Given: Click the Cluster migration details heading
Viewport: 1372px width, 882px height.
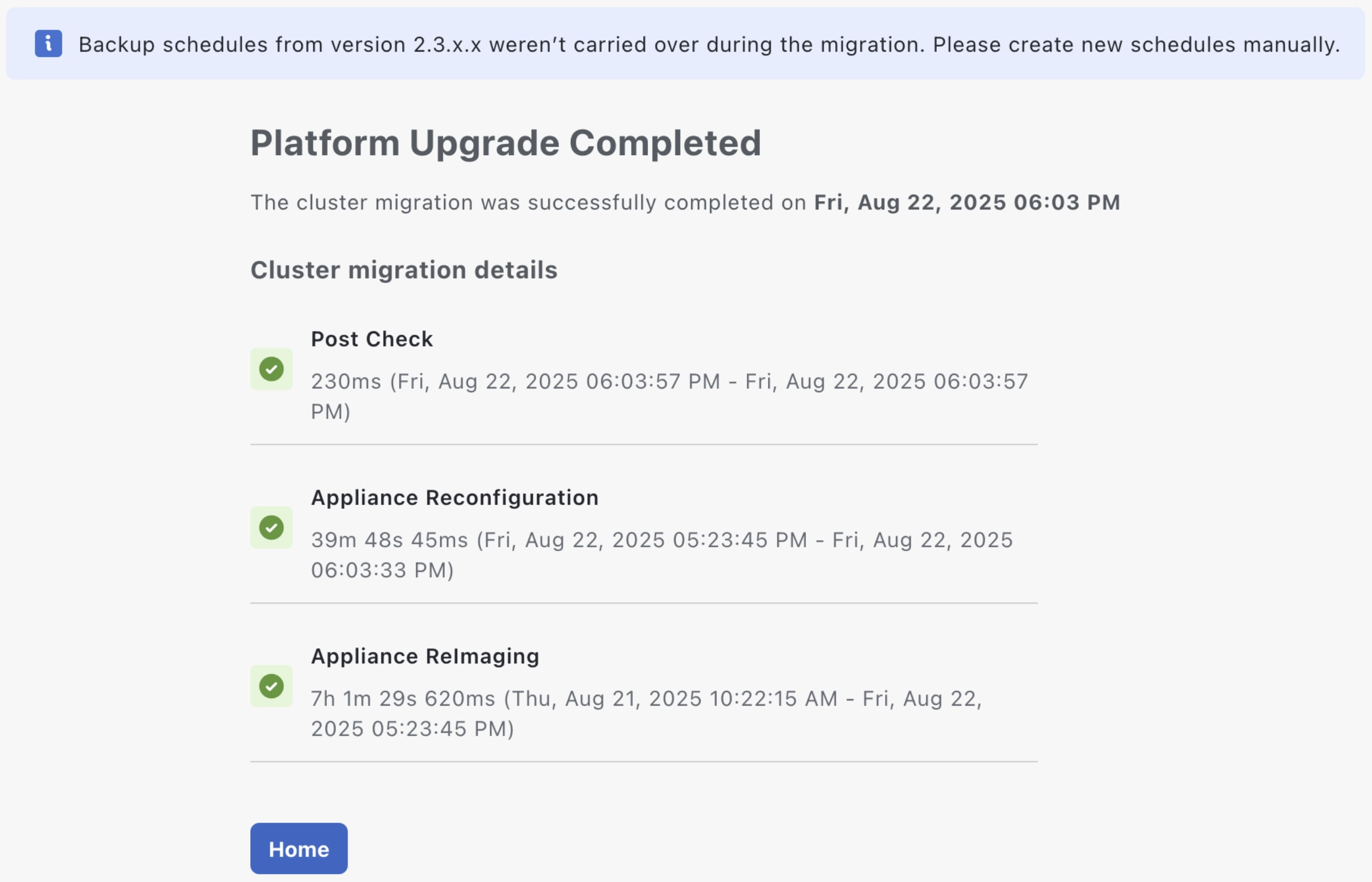Looking at the screenshot, I should (404, 270).
